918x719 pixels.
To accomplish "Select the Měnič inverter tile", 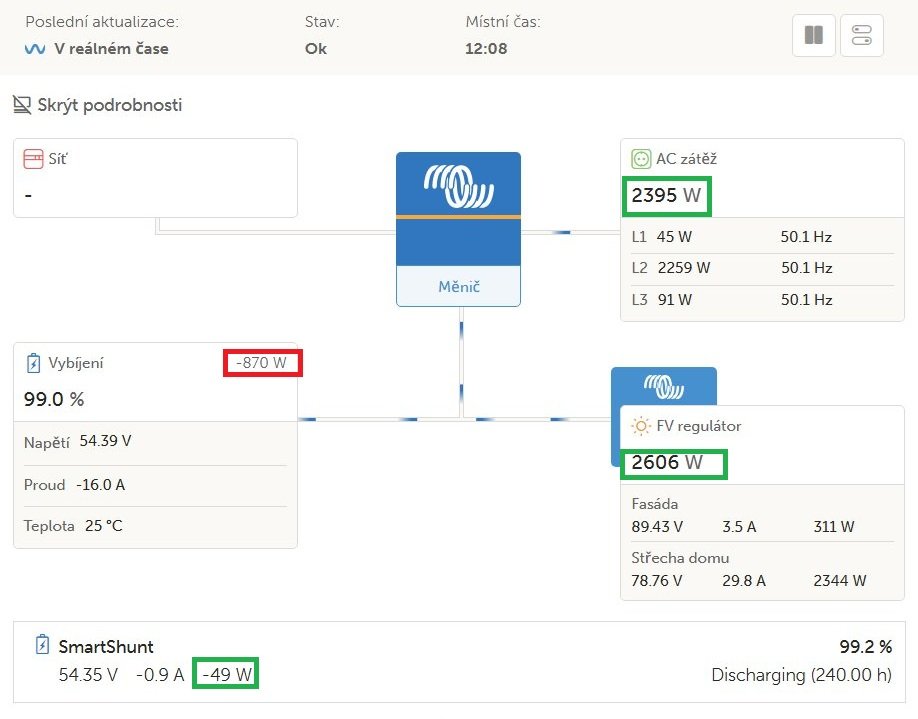I will 458,229.
